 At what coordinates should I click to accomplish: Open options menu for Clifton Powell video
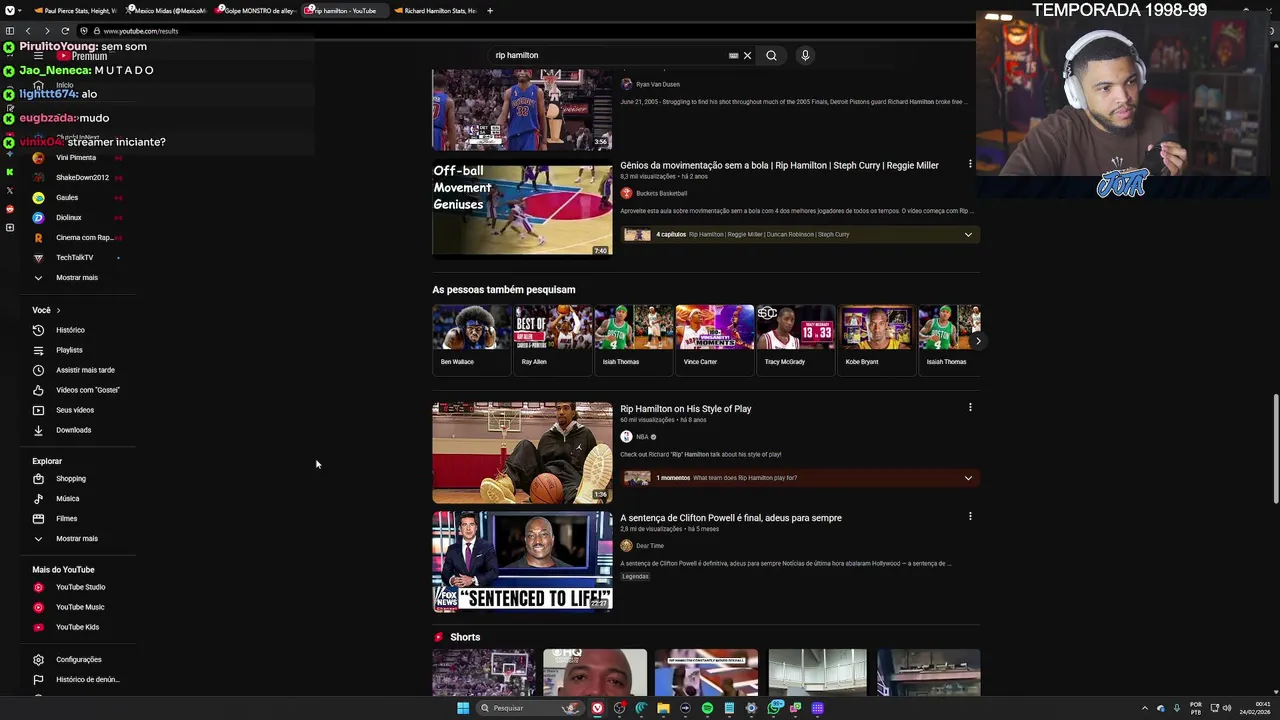(969, 517)
